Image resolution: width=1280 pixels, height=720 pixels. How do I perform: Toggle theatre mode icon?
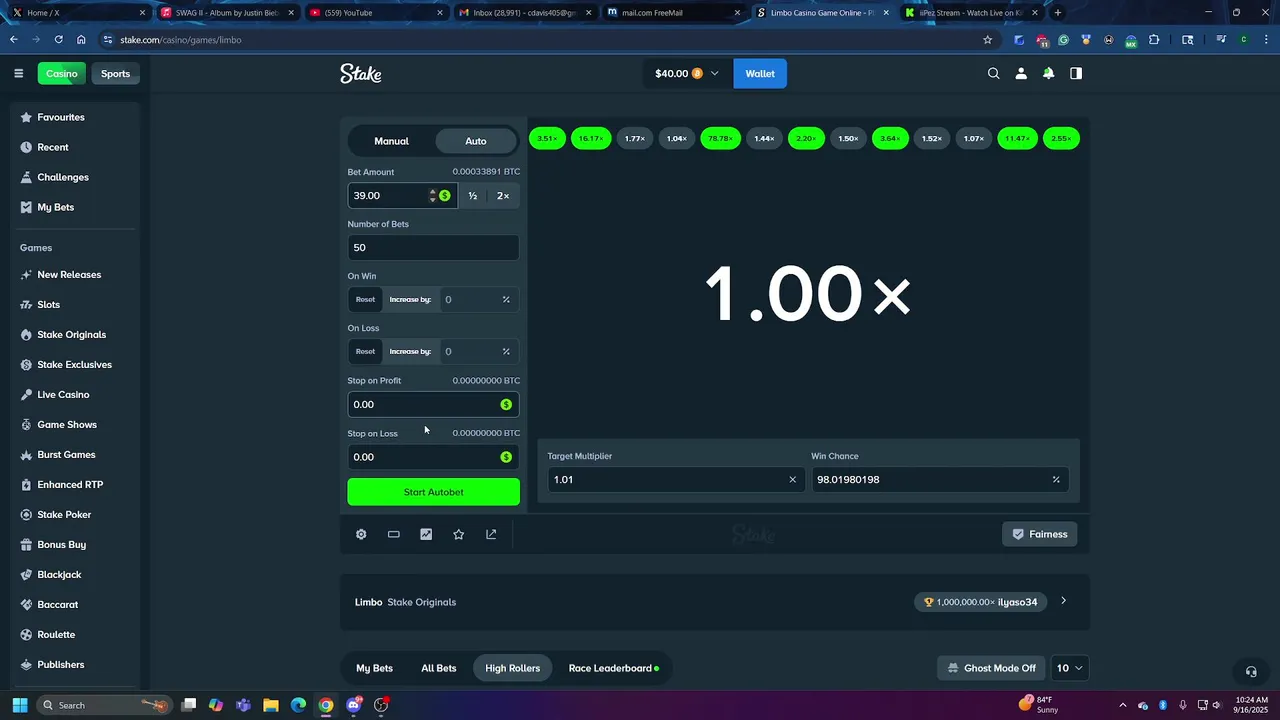click(394, 534)
